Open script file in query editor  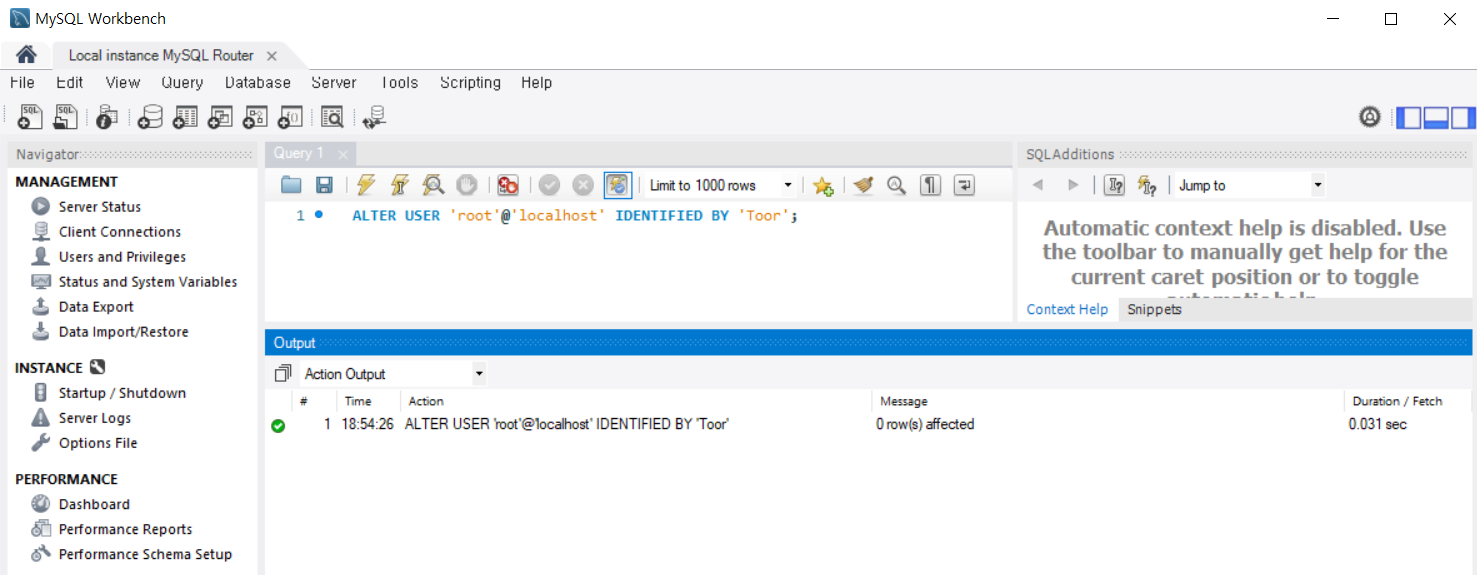click(291, 185)
